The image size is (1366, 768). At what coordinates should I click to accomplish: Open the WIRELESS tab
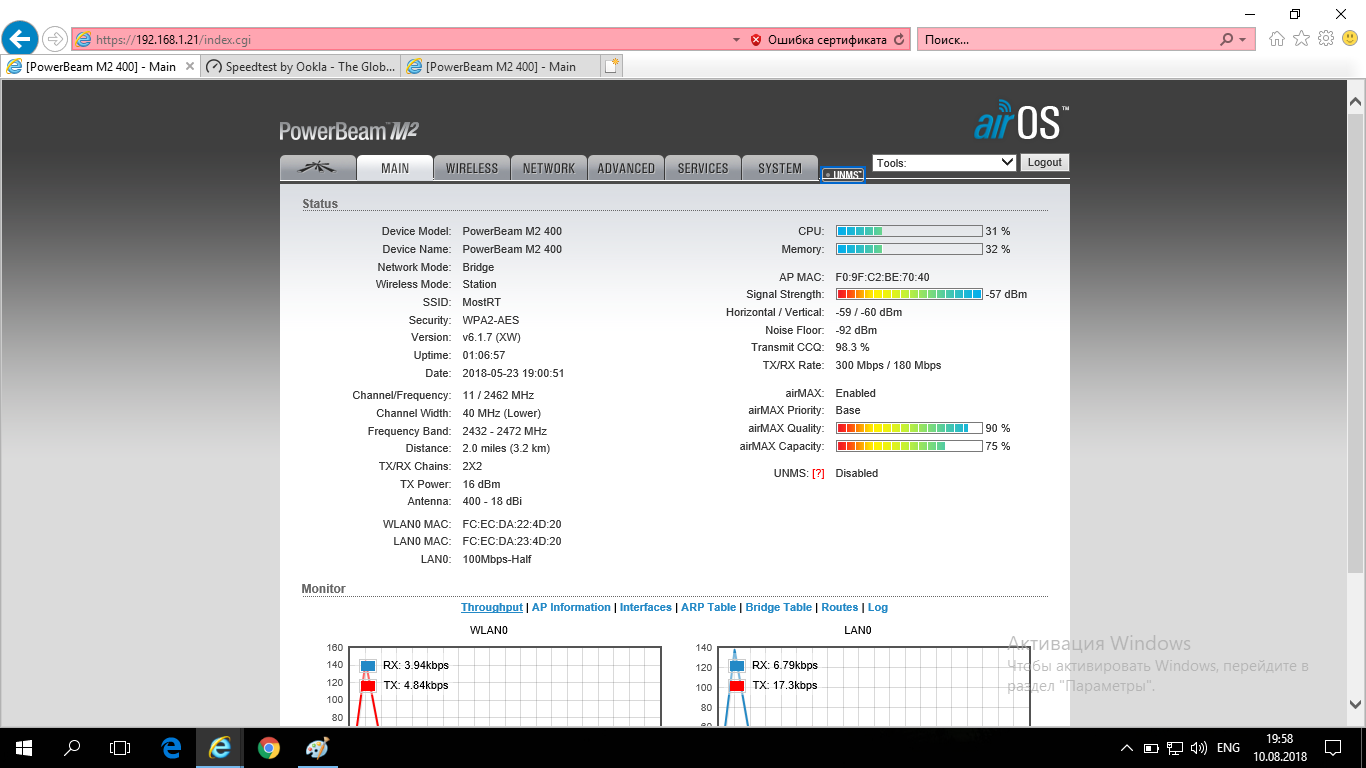click(472, 168)
